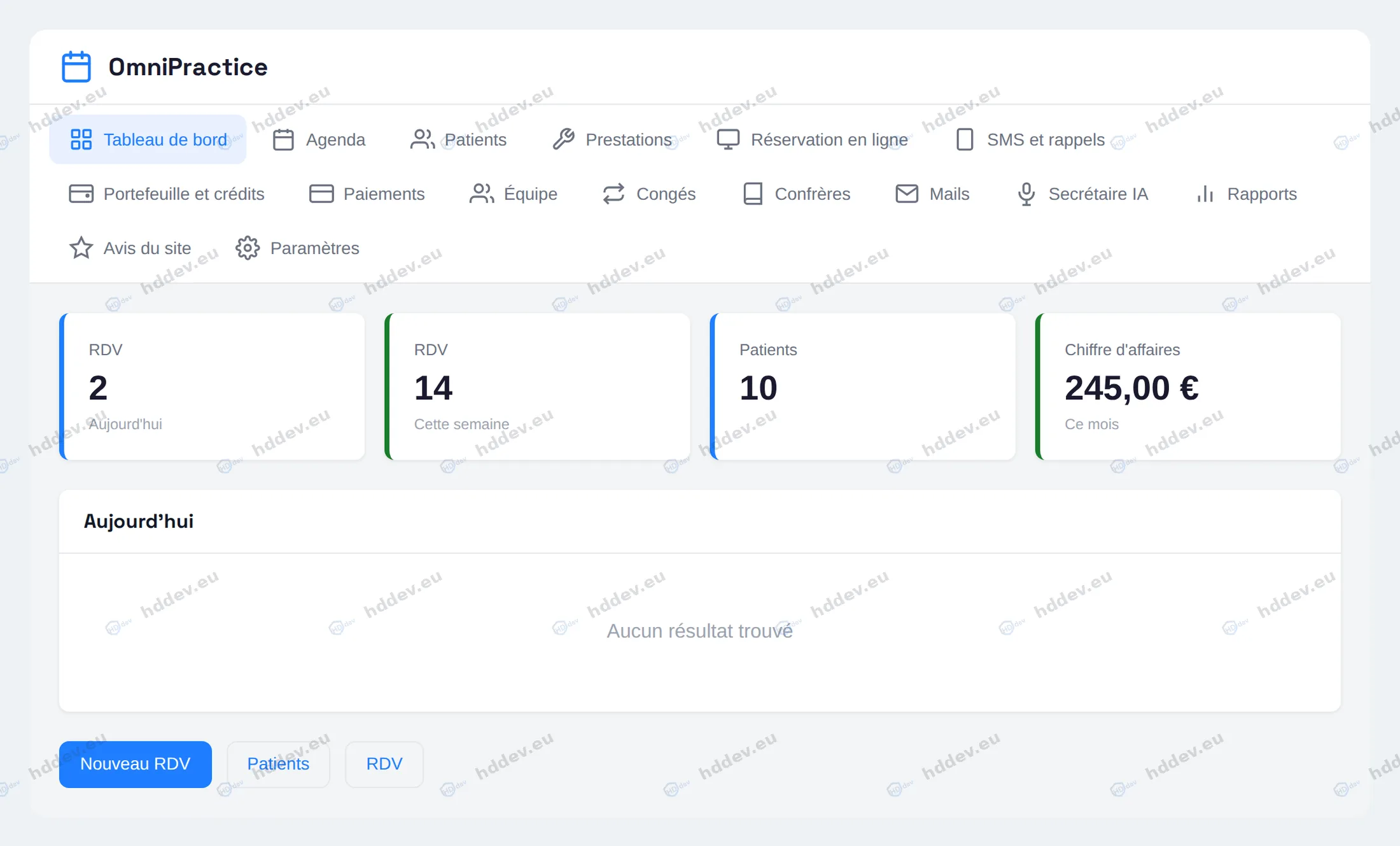
Task: Click the OmniPractice title
Action: click(x=188, y=67)
